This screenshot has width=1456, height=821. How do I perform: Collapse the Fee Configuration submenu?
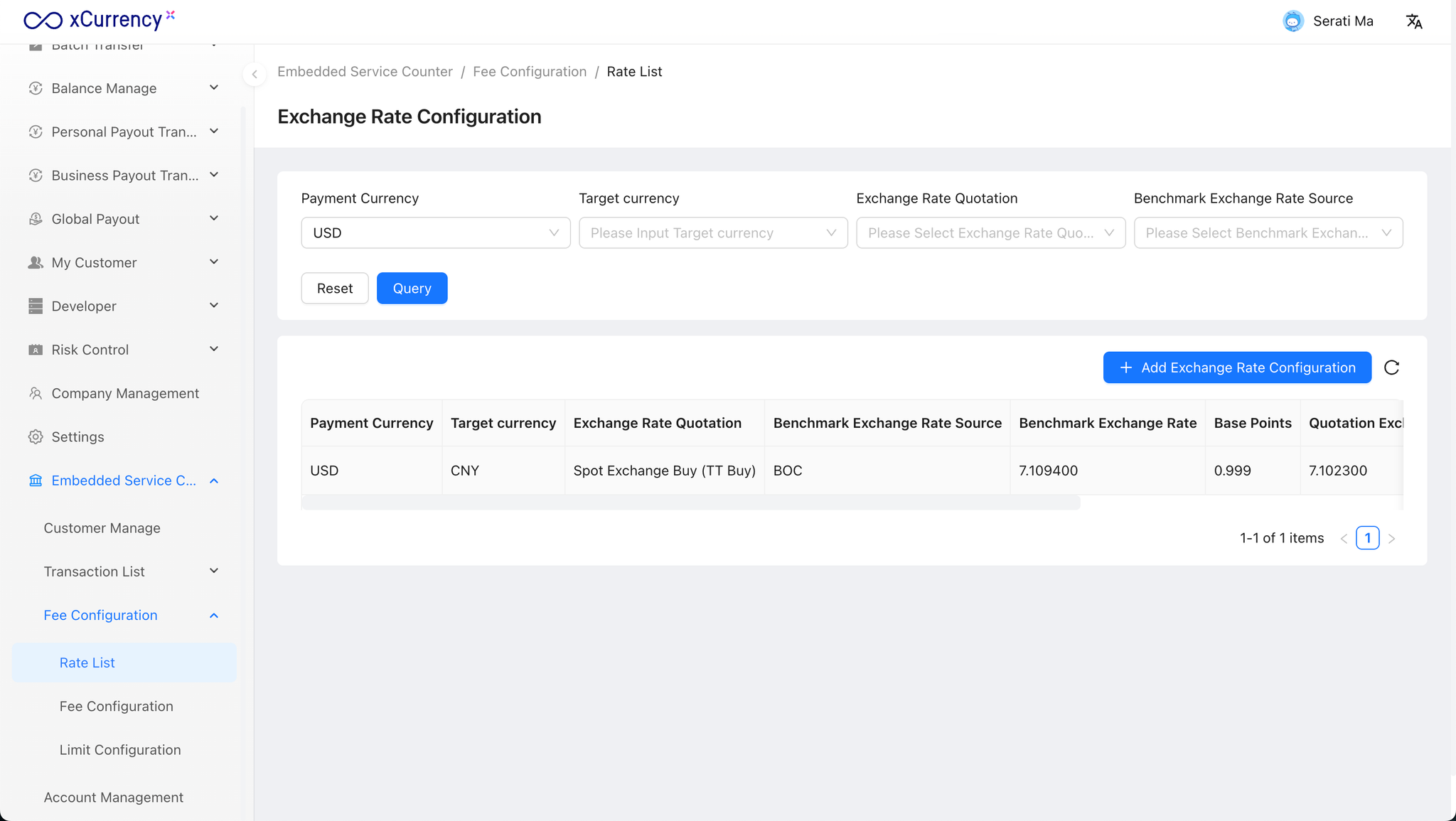214,616
